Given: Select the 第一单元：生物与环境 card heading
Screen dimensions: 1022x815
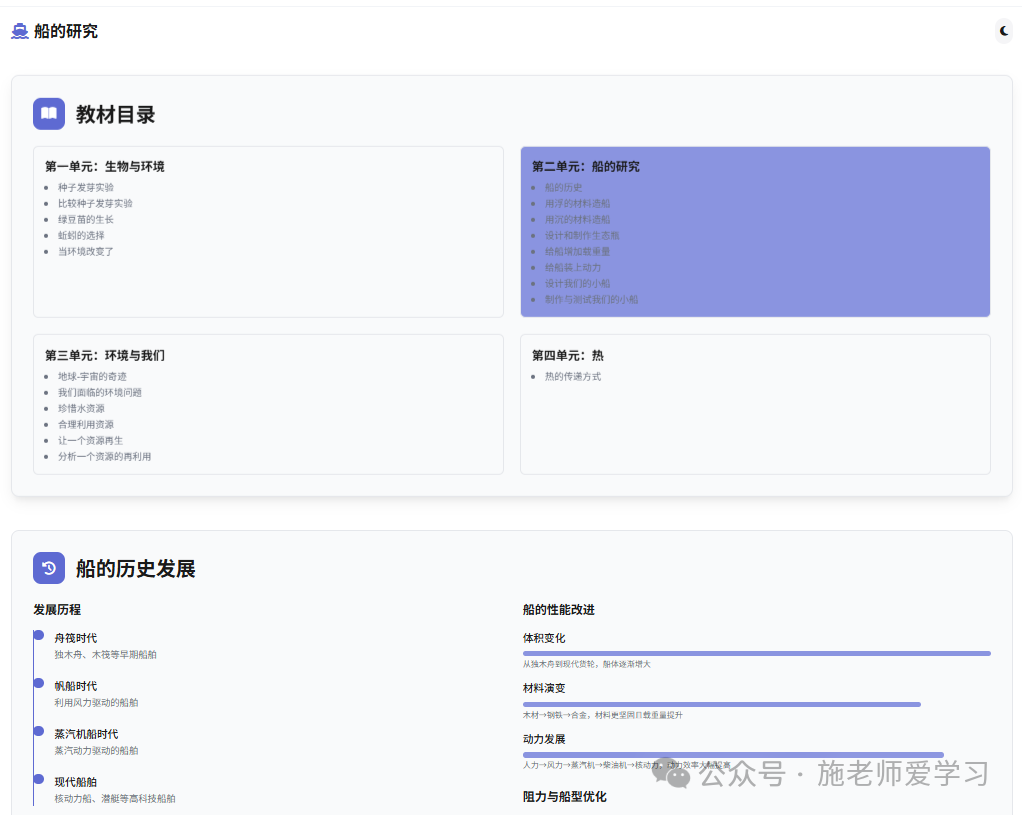Looking at the screenshot, I should (104, 166).
